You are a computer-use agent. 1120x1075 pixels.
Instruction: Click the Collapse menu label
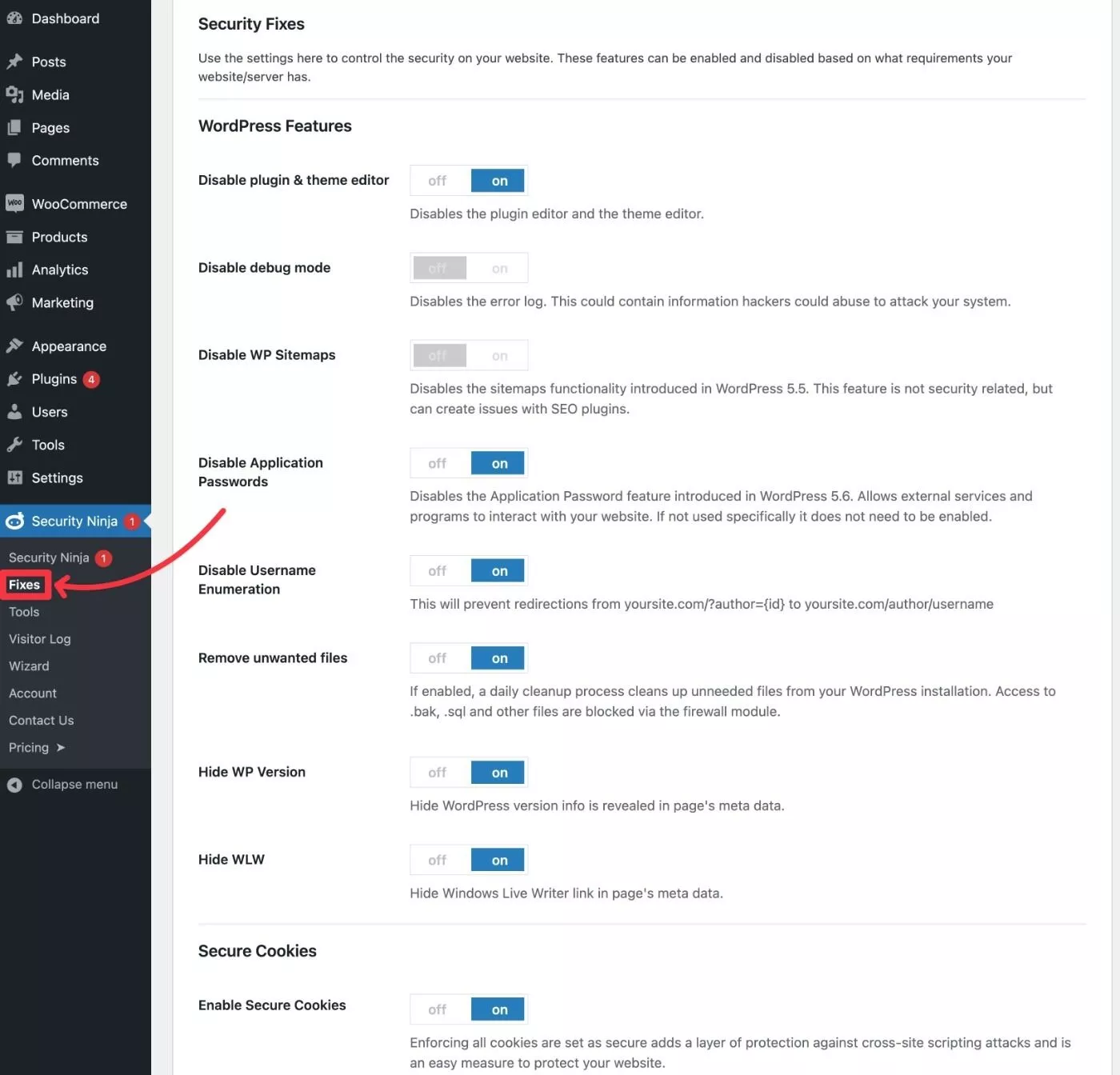[x=74, y=785]
